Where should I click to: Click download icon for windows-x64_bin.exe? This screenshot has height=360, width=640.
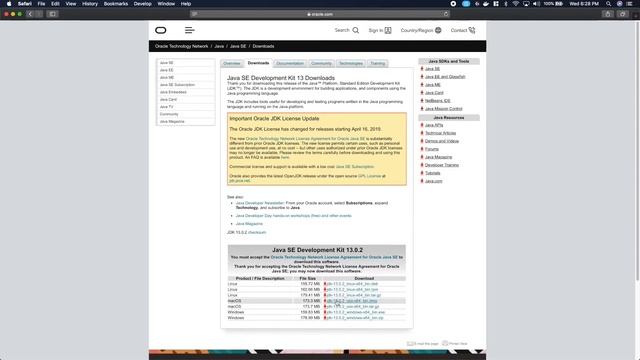(x=325, y=312)
